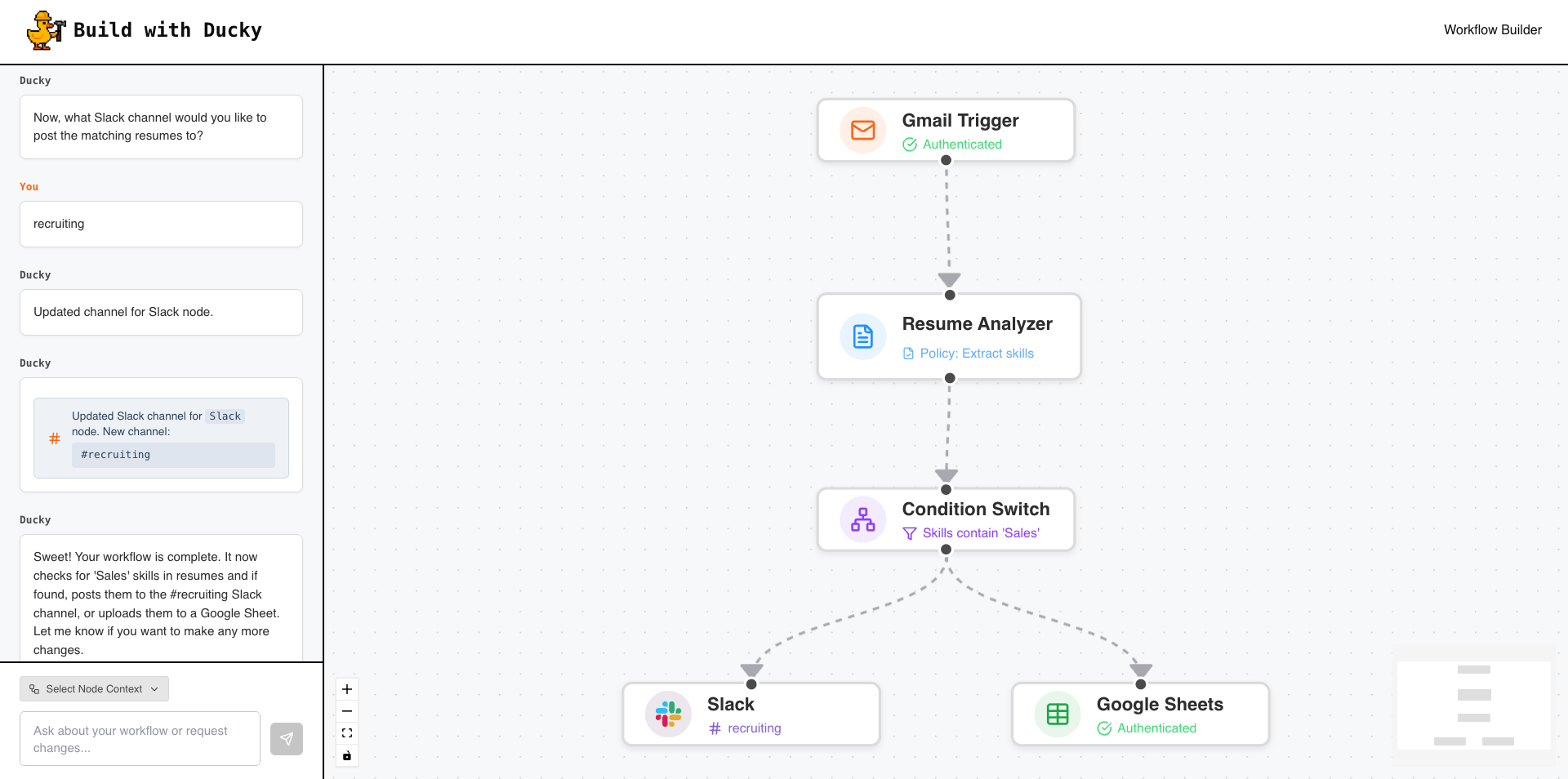Click the 'recruiting' user message
This screenshot has width=1568, height=779.
coord(161,224)
